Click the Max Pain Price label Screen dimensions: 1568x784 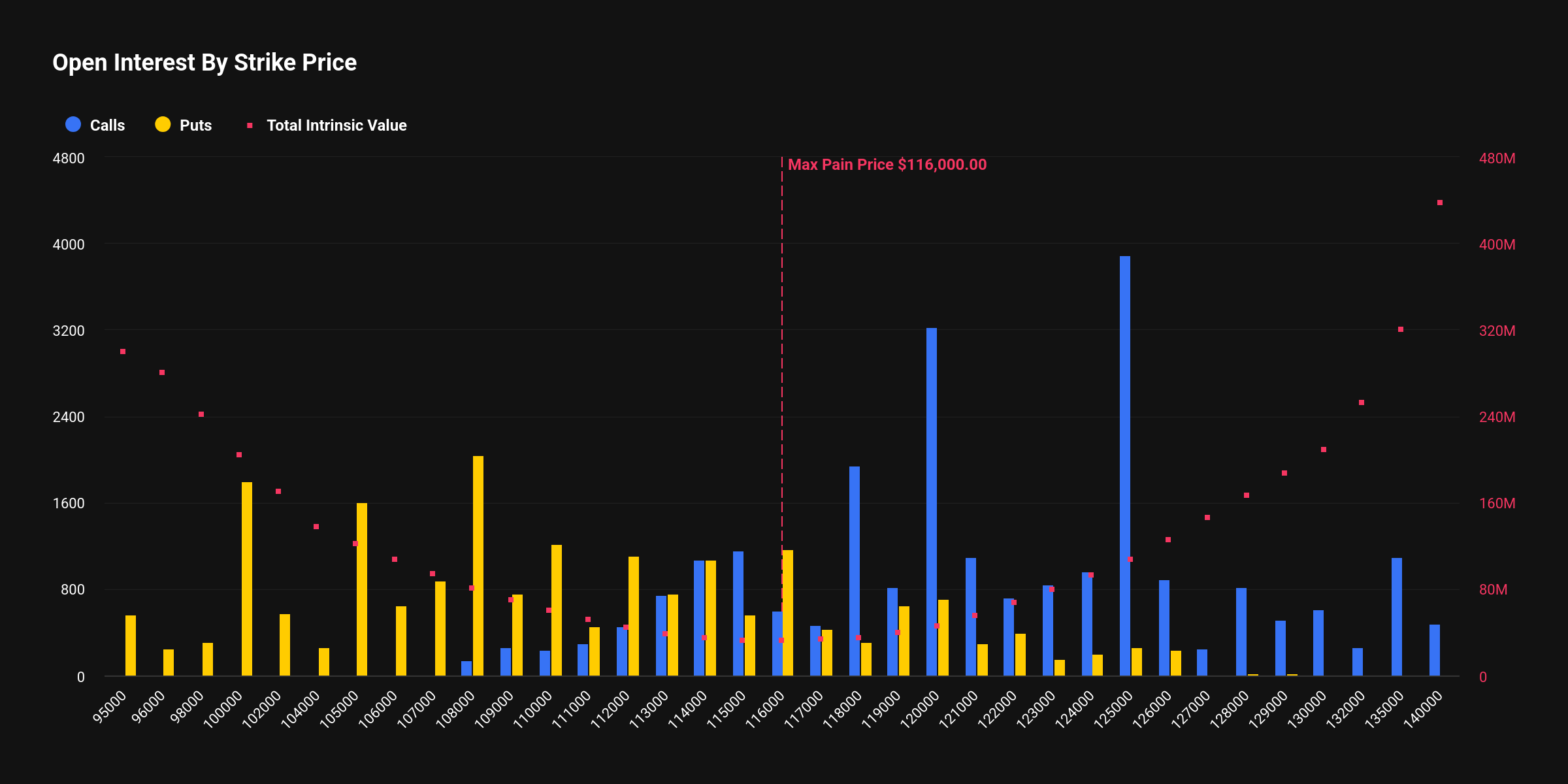[887, 165]
